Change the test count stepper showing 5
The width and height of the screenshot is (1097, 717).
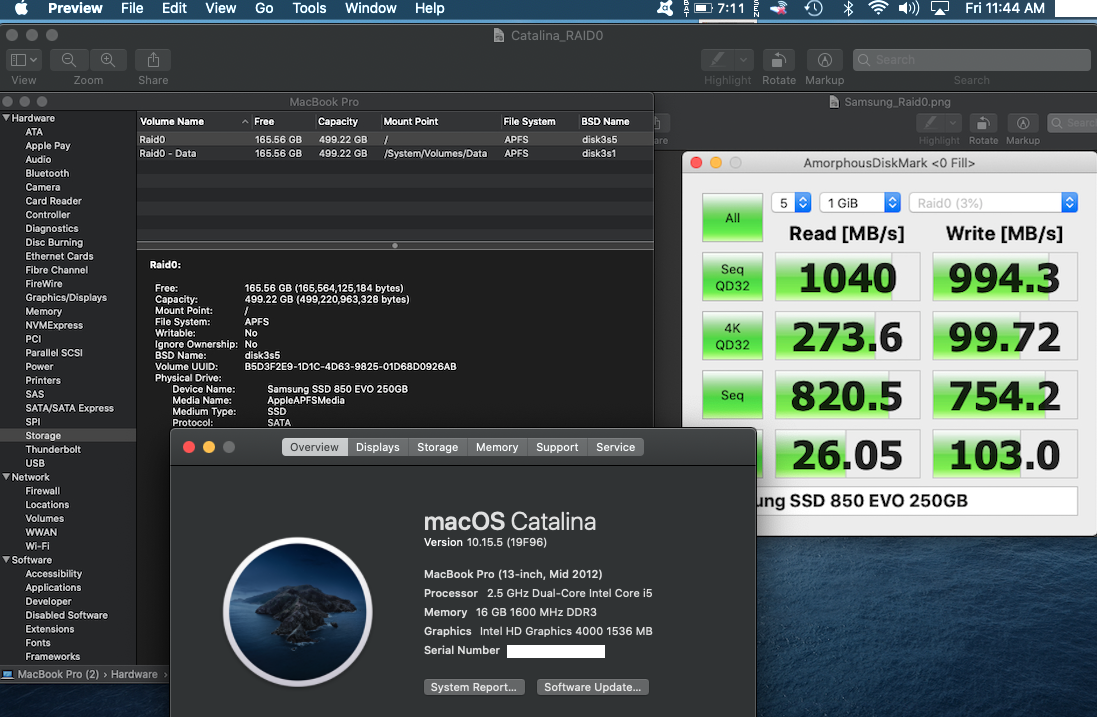tap(803, 203)
